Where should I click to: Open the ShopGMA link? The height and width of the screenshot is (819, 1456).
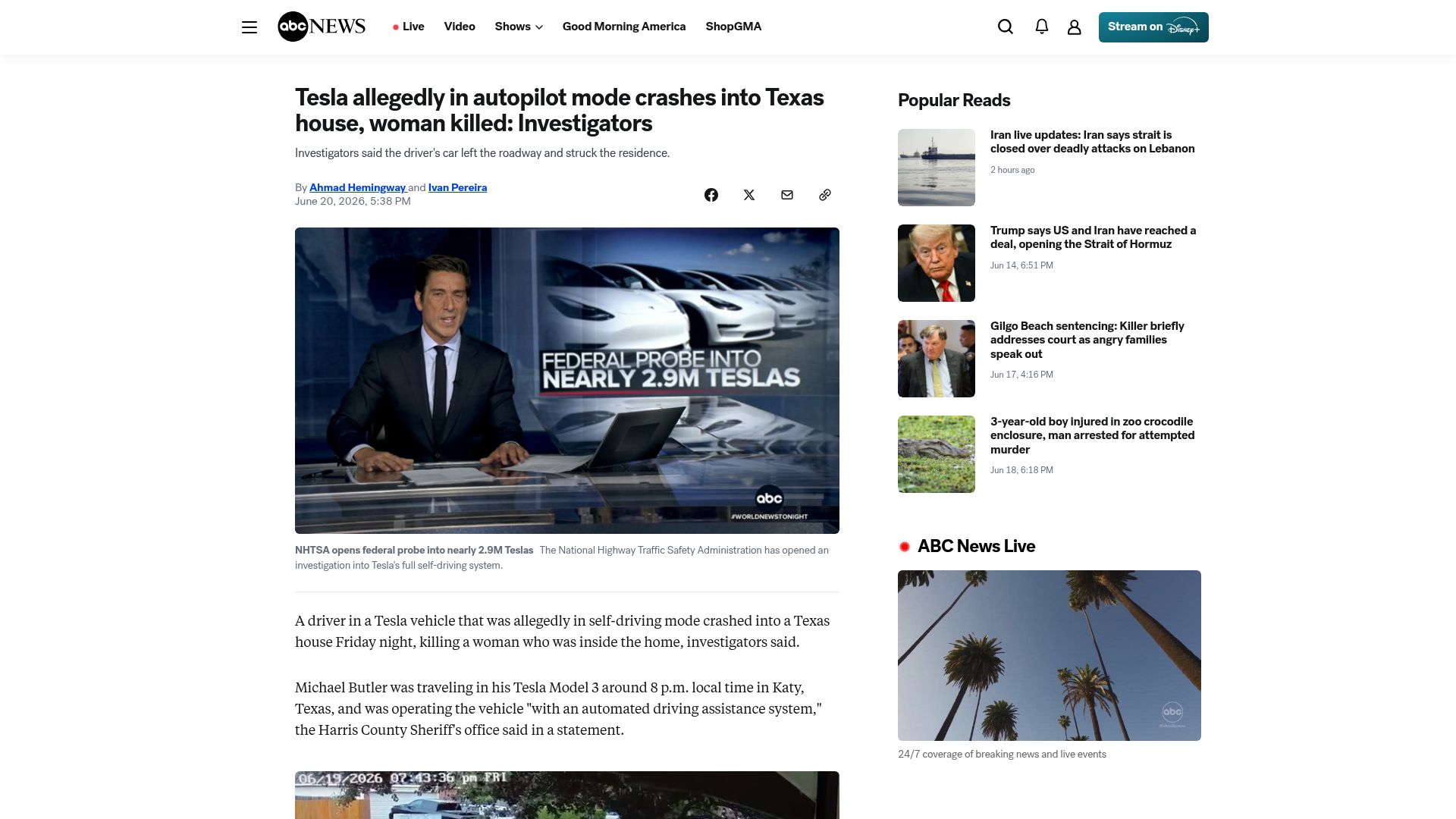click(x=733, y=27)
